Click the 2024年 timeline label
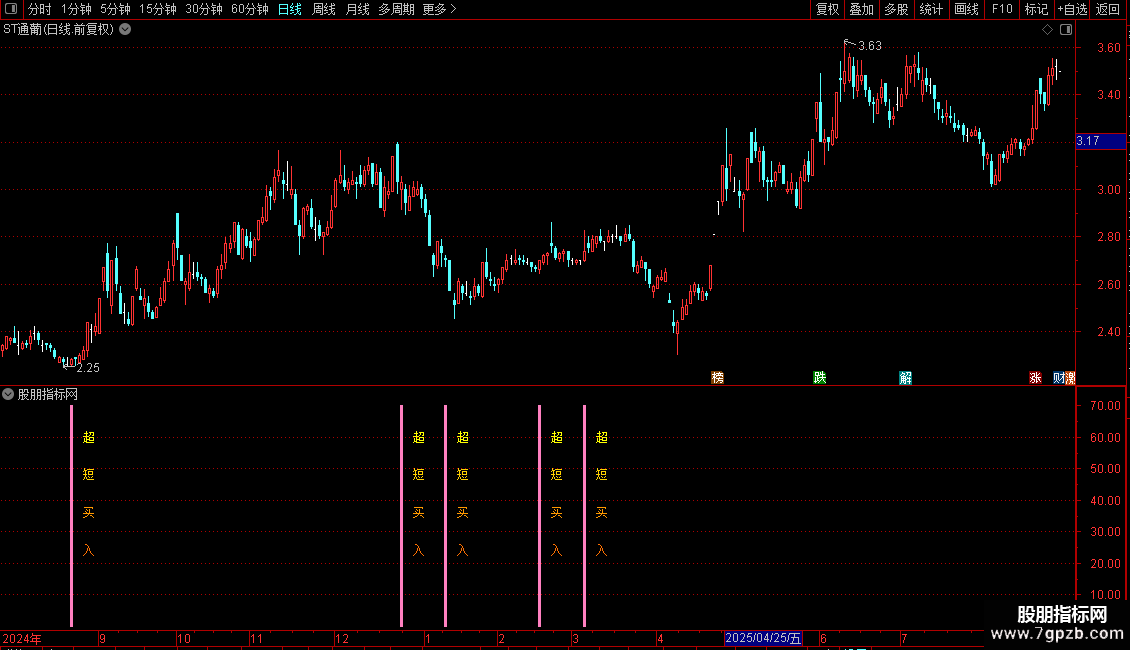Image resolution: width=1130 pixels, height=650 pixels. point(22,638)
